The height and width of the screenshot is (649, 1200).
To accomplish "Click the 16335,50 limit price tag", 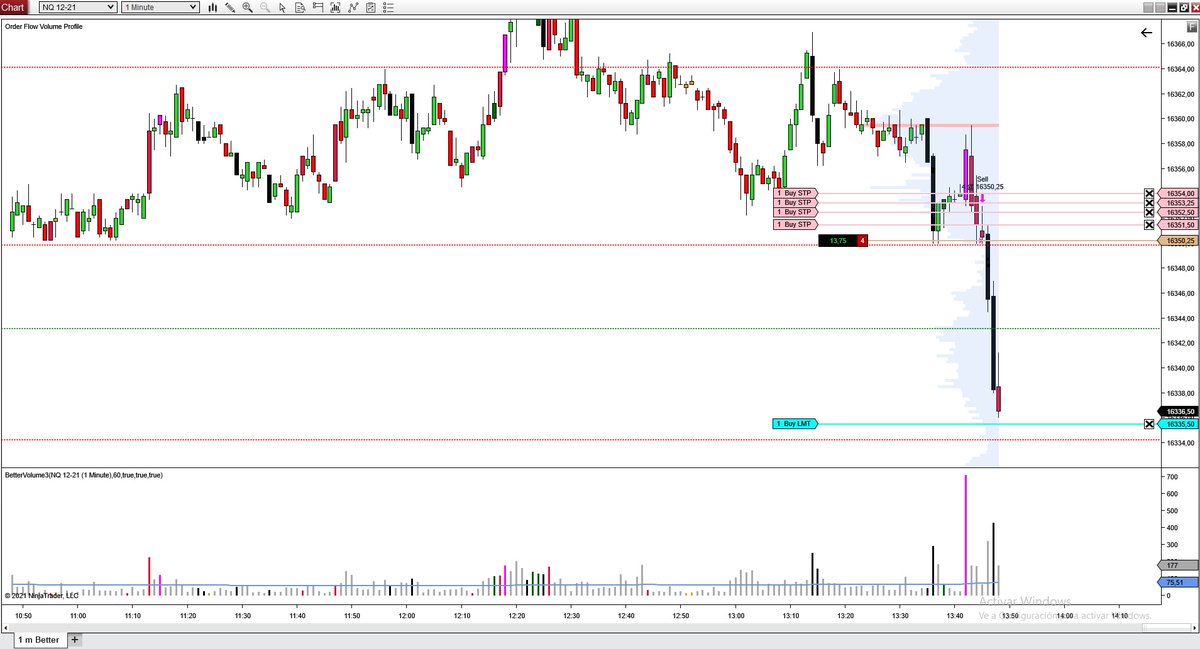I will point(1176,424).
